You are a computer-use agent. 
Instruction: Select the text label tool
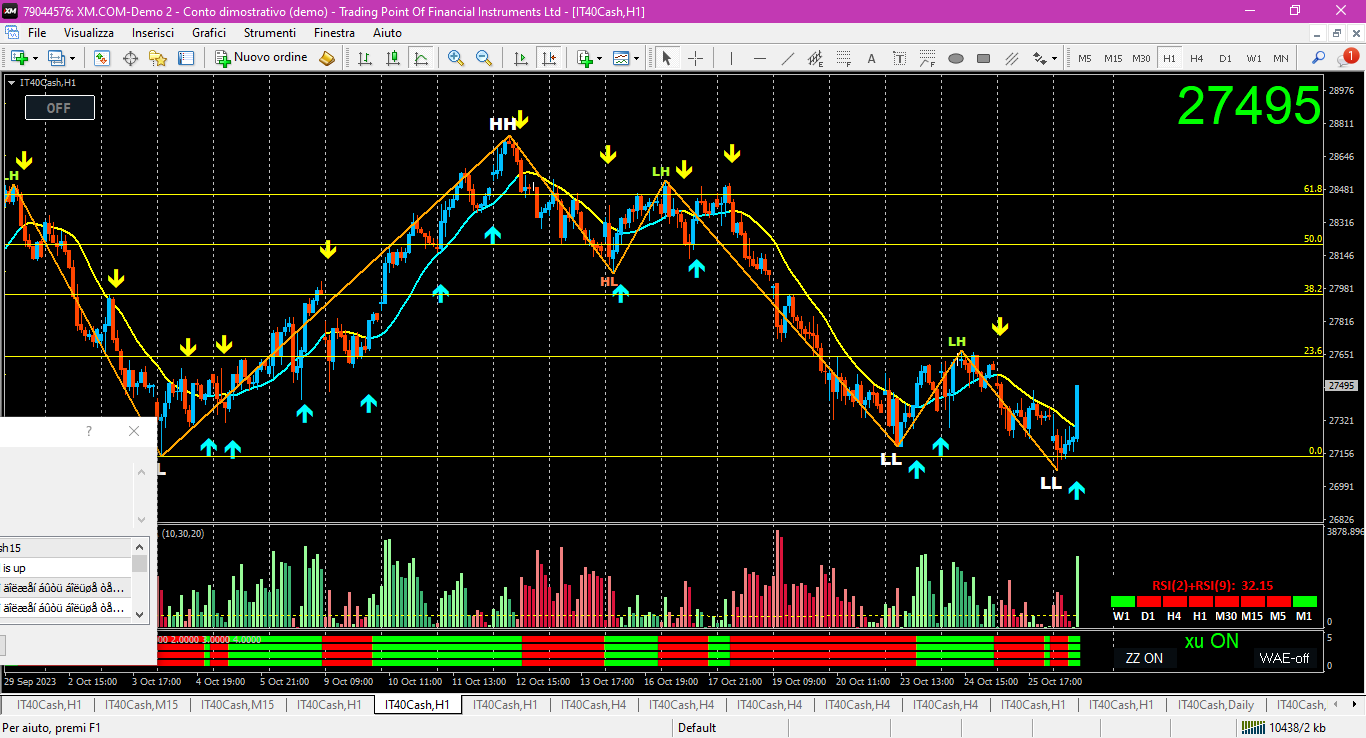899,58
